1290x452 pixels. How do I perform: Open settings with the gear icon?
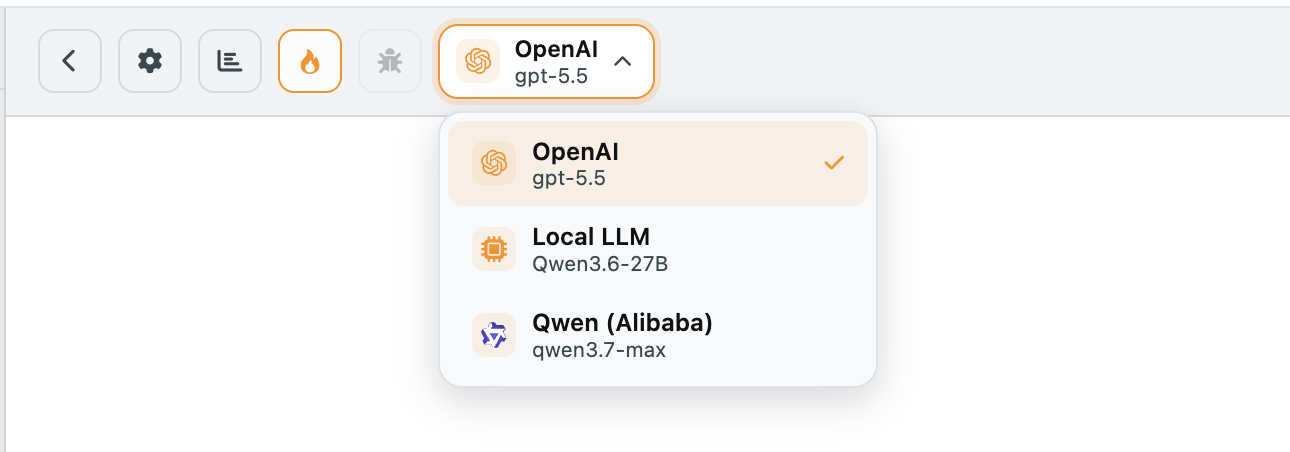point(150,61)
